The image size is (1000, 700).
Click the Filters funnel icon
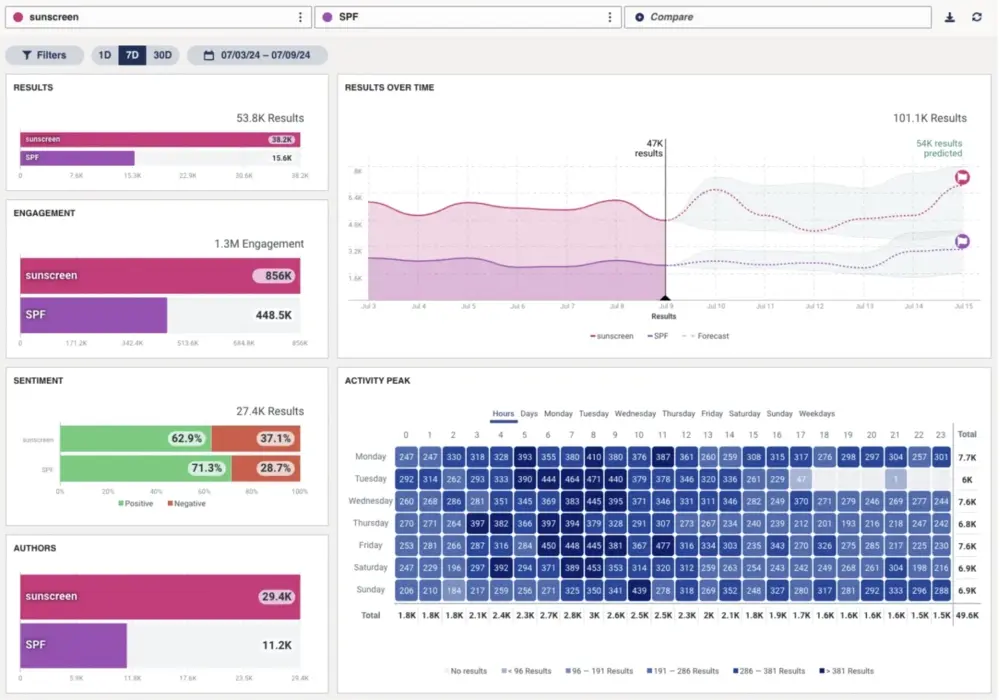point(27,55)
